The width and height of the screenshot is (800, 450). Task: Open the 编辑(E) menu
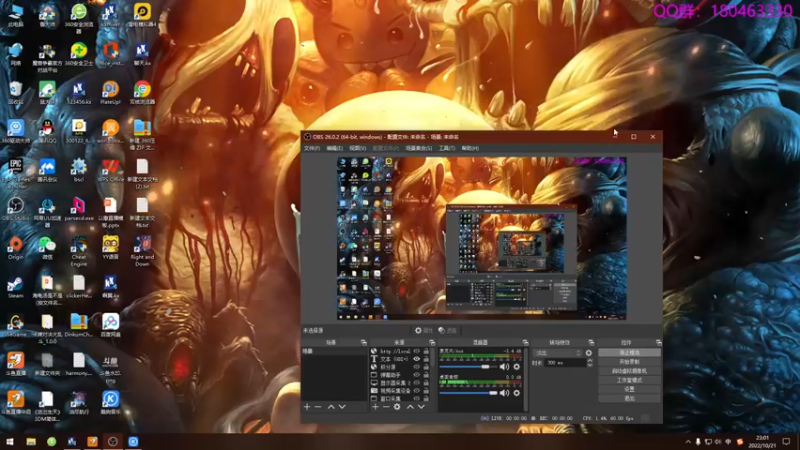point(335,148)
